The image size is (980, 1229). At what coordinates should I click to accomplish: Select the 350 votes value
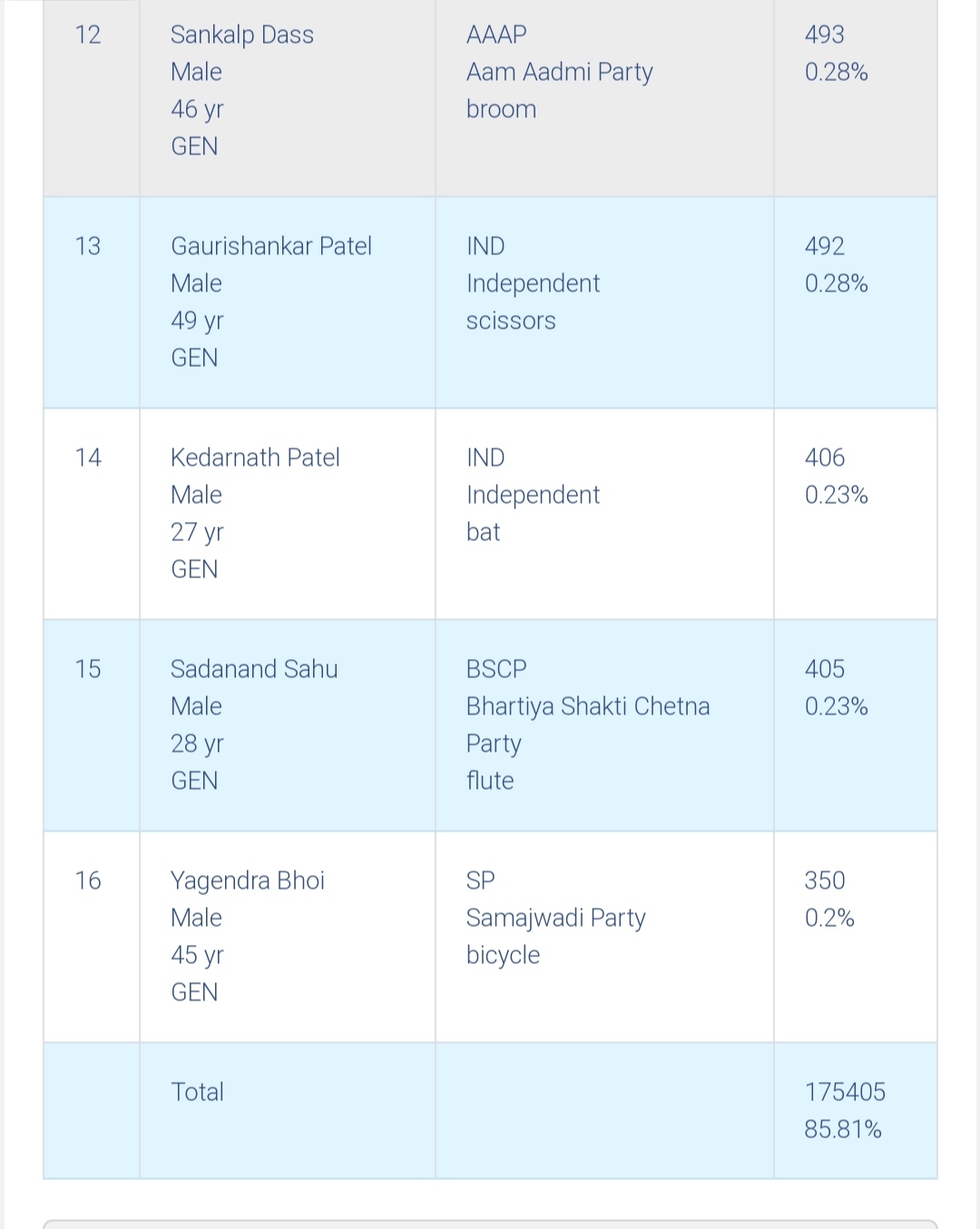(x=824, y=880)
